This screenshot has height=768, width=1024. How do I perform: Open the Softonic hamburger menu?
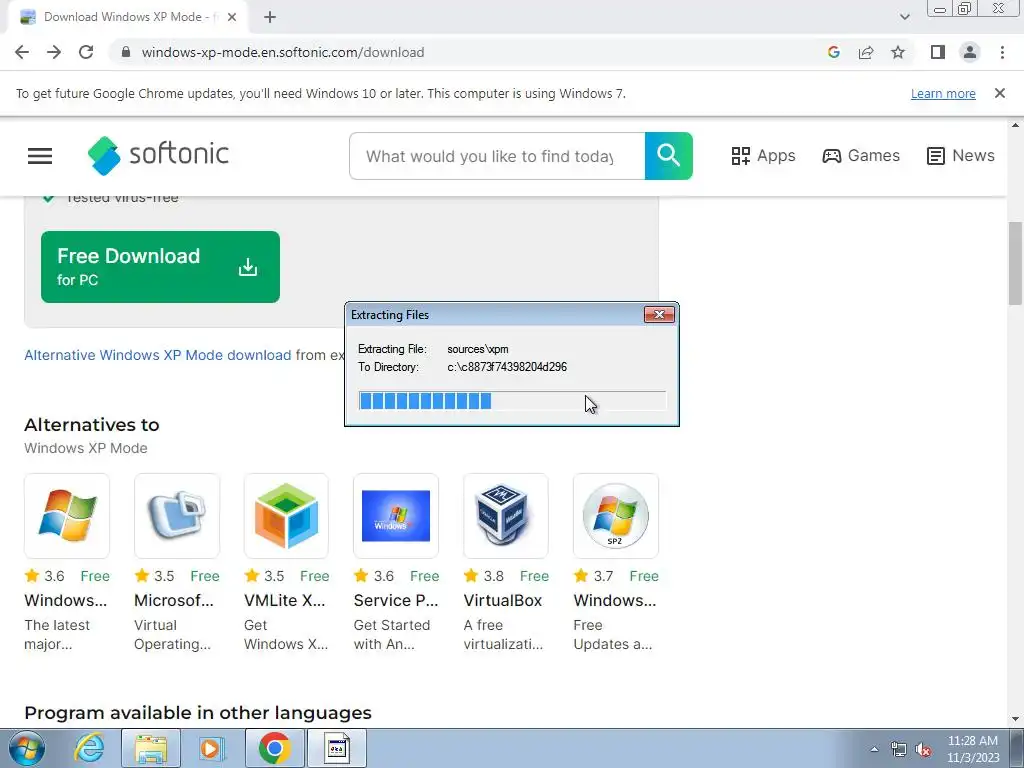[40, 155]
